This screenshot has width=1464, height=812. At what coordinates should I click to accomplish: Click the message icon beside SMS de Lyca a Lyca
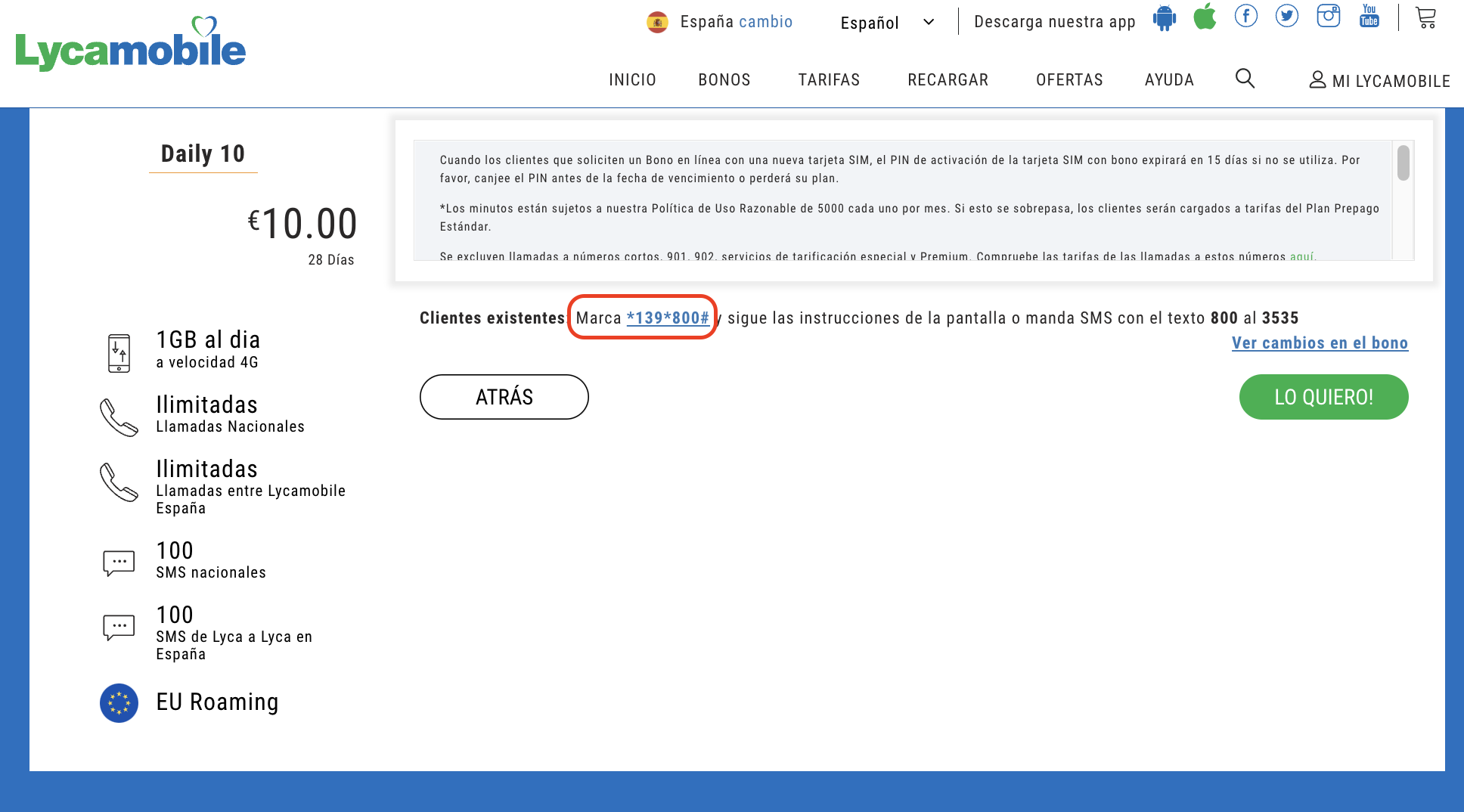[119, 628]
